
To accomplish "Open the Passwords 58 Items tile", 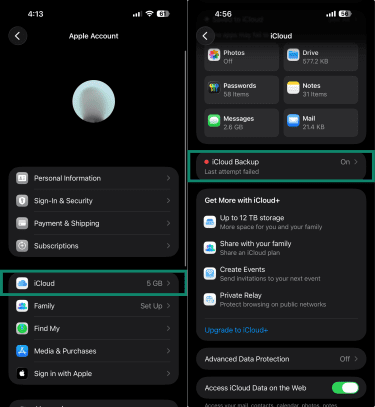I will (241, 90).
